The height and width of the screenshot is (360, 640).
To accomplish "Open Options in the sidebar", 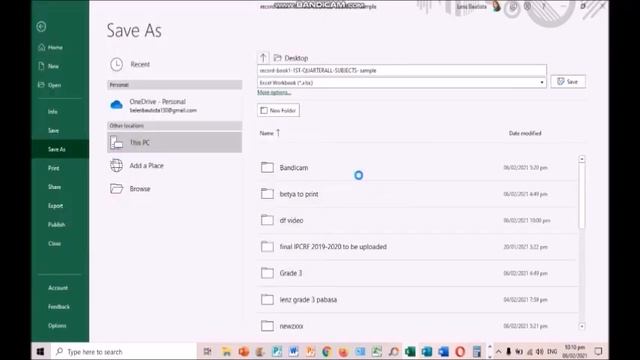I will [x=60, y=325].
